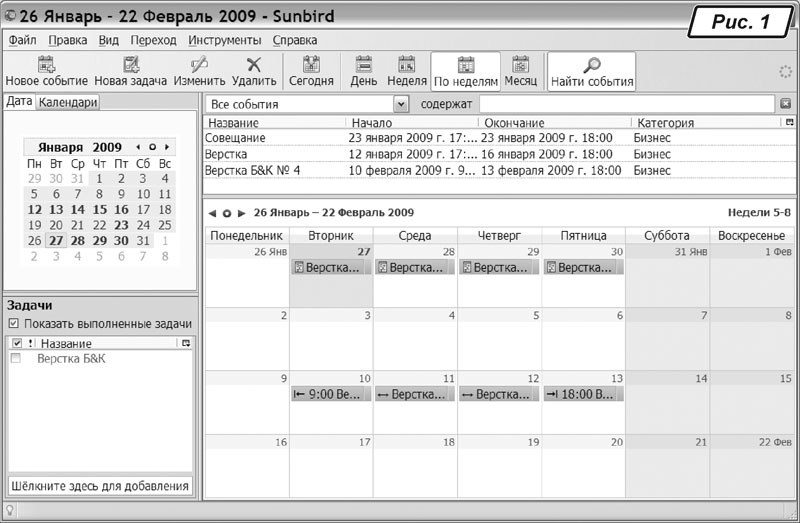Switch to the Календари tab
This screenshot has height=523, width=800.
pos(68,102)
